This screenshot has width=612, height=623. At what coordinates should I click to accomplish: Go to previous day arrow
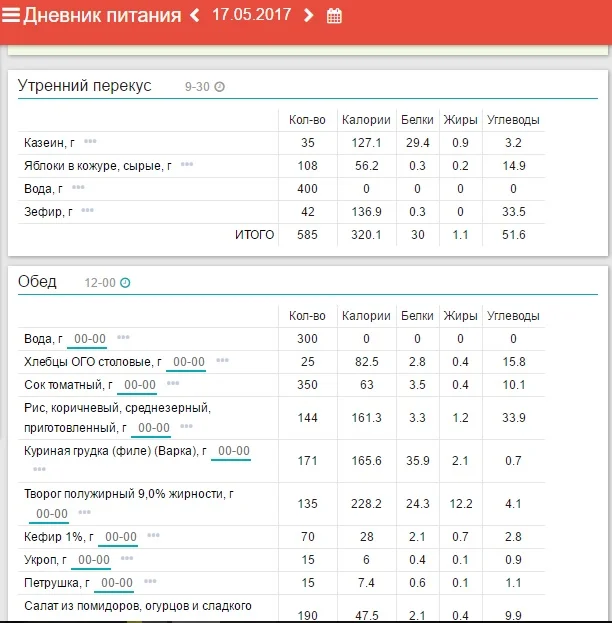[x=195, y=15]
